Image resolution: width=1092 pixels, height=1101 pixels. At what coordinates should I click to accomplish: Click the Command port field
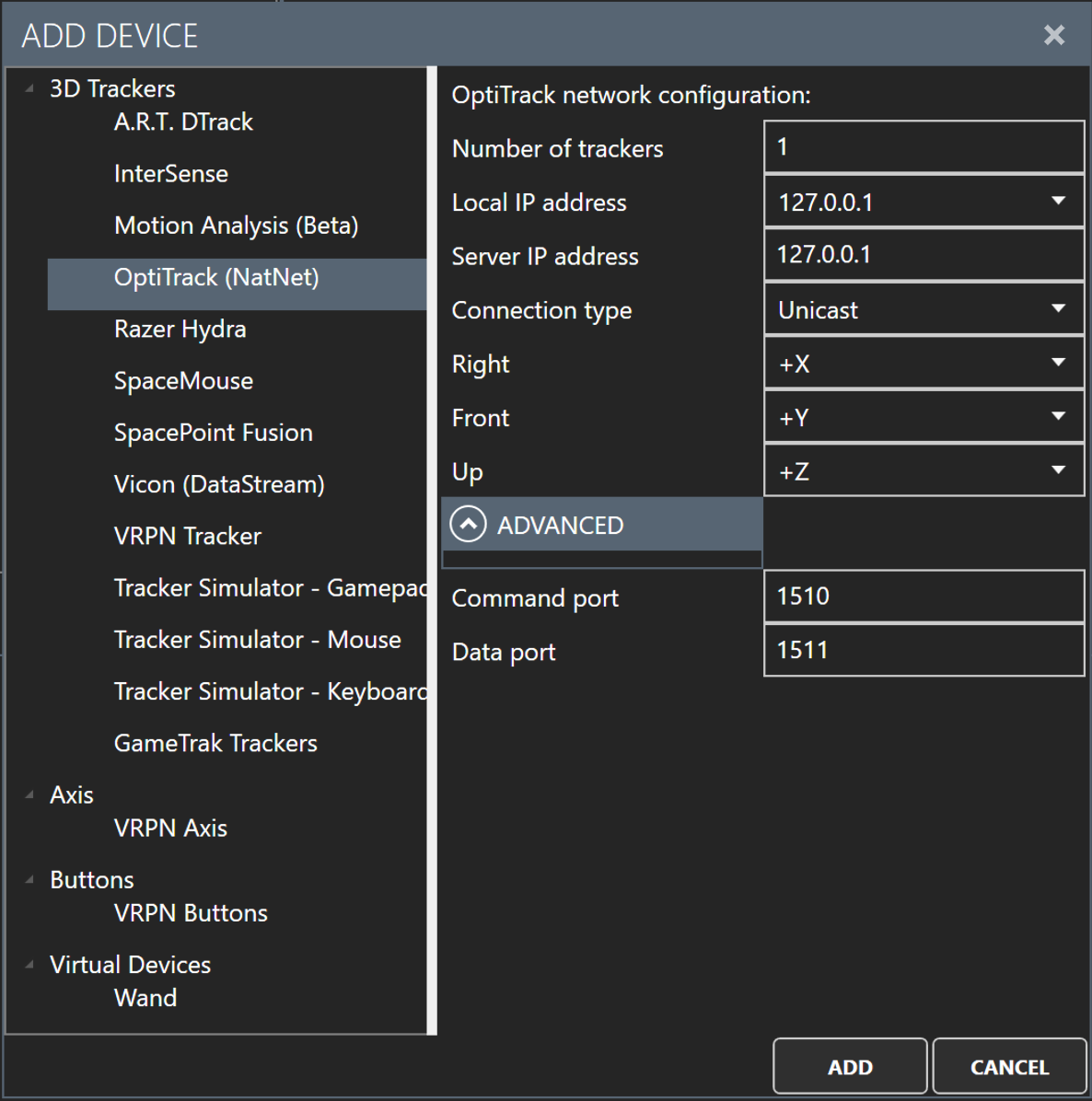[x=924, y=597]
